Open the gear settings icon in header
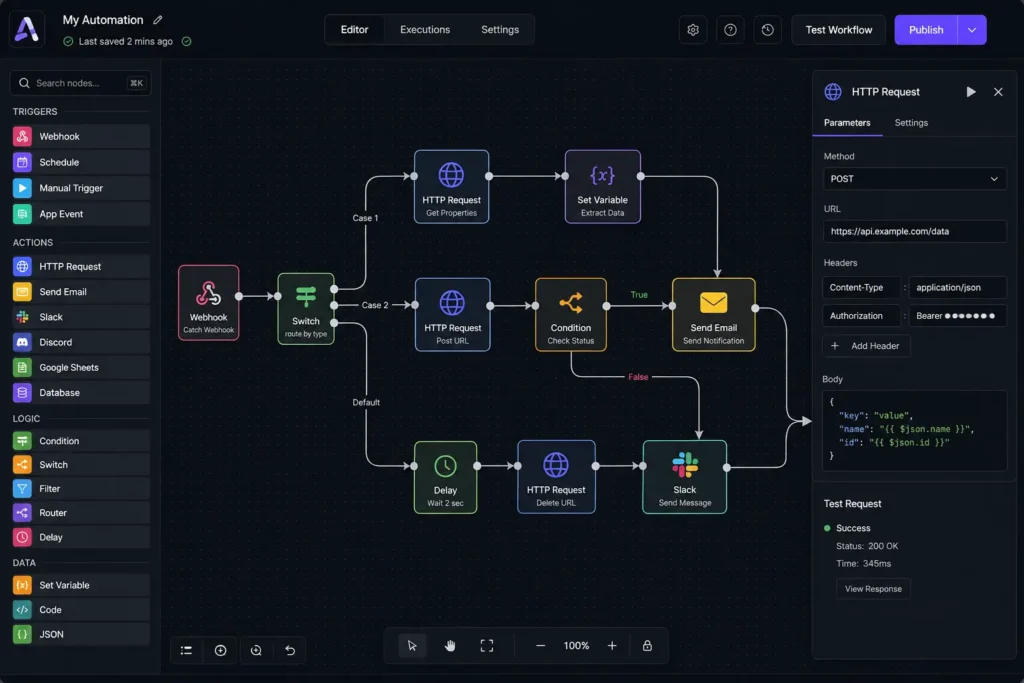Screen dimensions: 1024x683 tap(693, 30)
